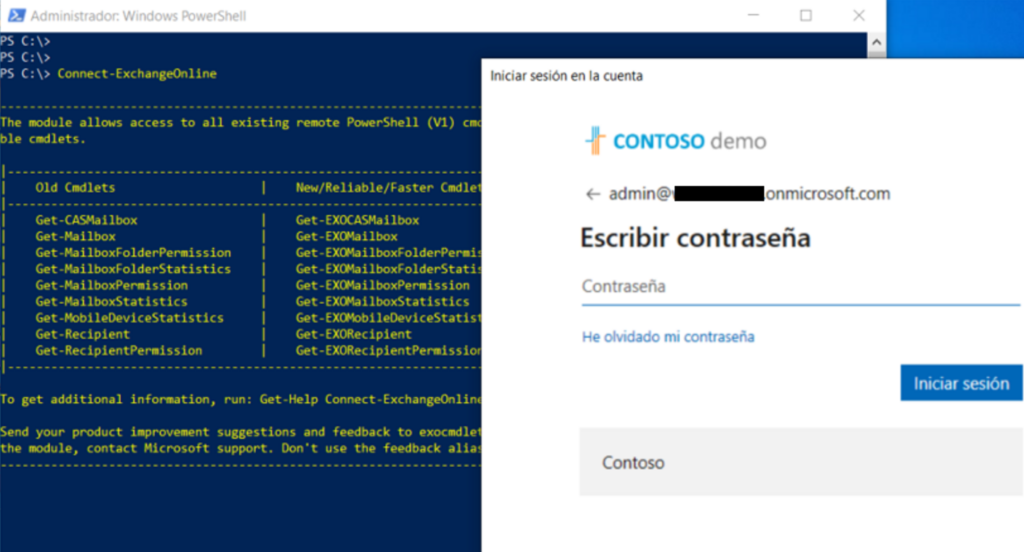Click the 'Iniciar sesión en la cuenta' dialog title
The height and width of the screenshot is (552, 1024).
coord(566,76)
